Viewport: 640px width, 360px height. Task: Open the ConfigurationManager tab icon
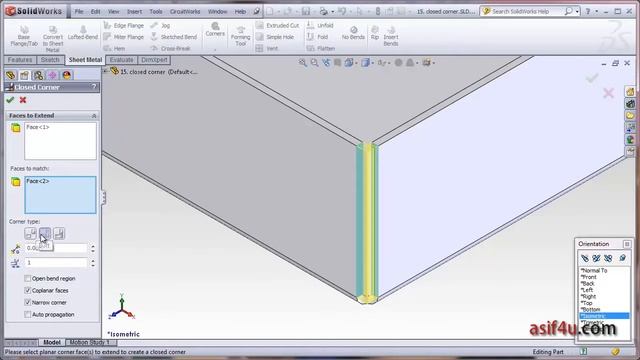click(x=38, y=75)
